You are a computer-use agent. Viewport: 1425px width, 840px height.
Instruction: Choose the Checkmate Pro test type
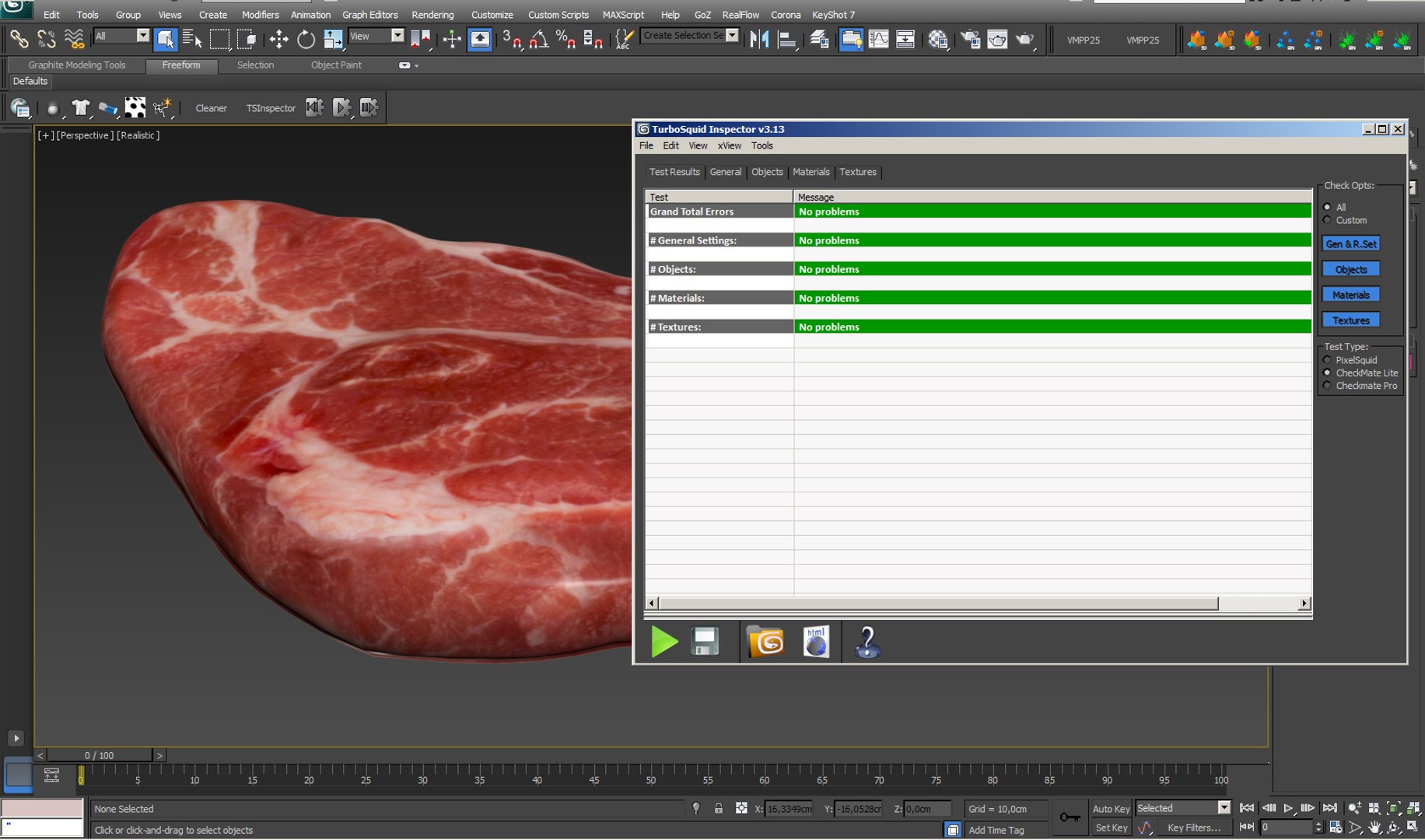coord(1328,386)
